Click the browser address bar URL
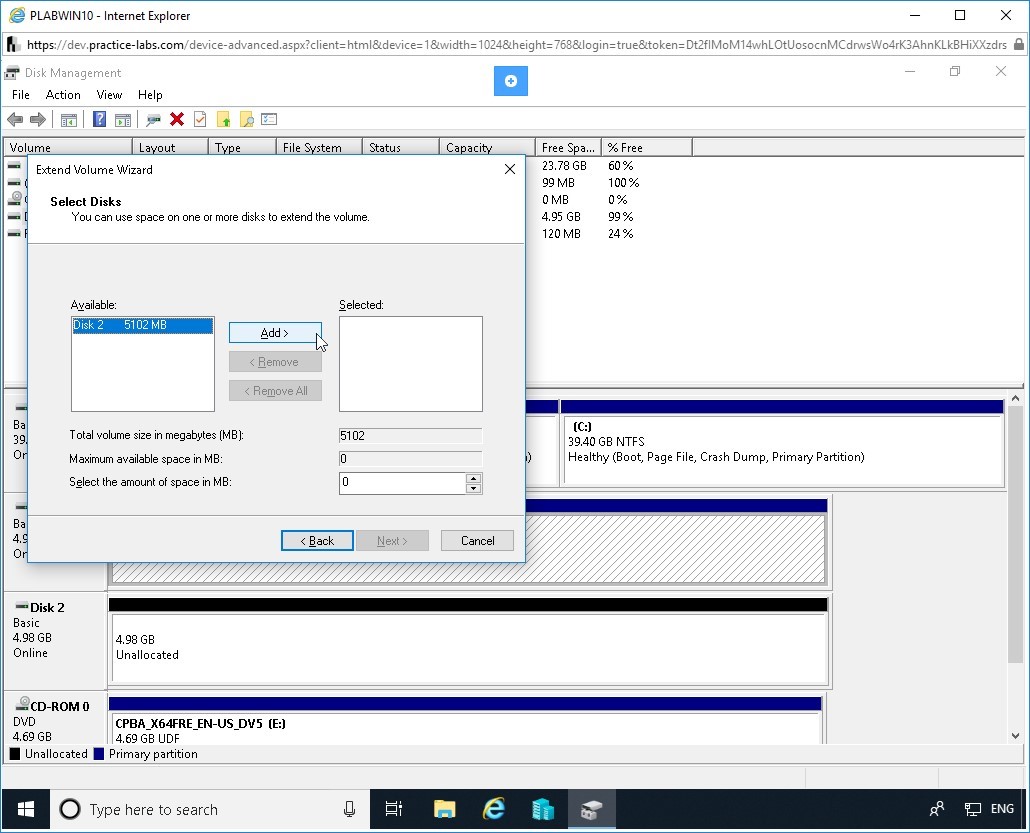Screen dimensions: 1030x833 (x=516, y=45)
